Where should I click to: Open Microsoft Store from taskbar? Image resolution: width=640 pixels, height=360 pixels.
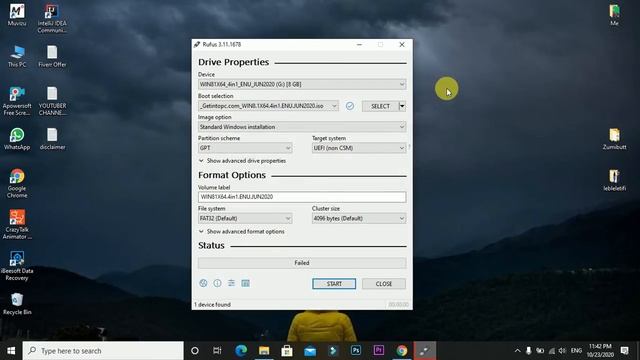287,351
